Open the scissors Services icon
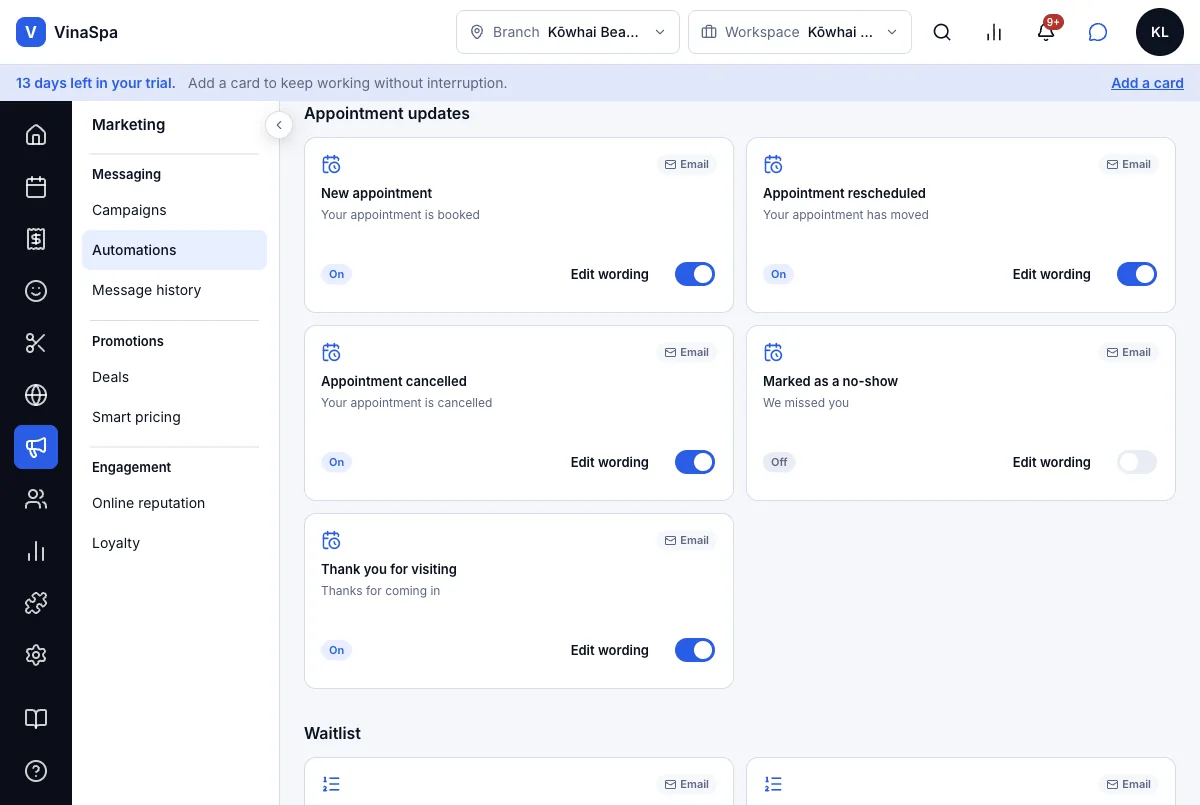 point(36,343)
